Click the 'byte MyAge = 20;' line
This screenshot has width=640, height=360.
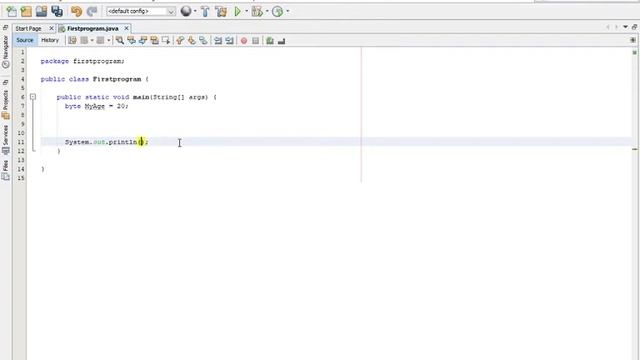point(96,106)
